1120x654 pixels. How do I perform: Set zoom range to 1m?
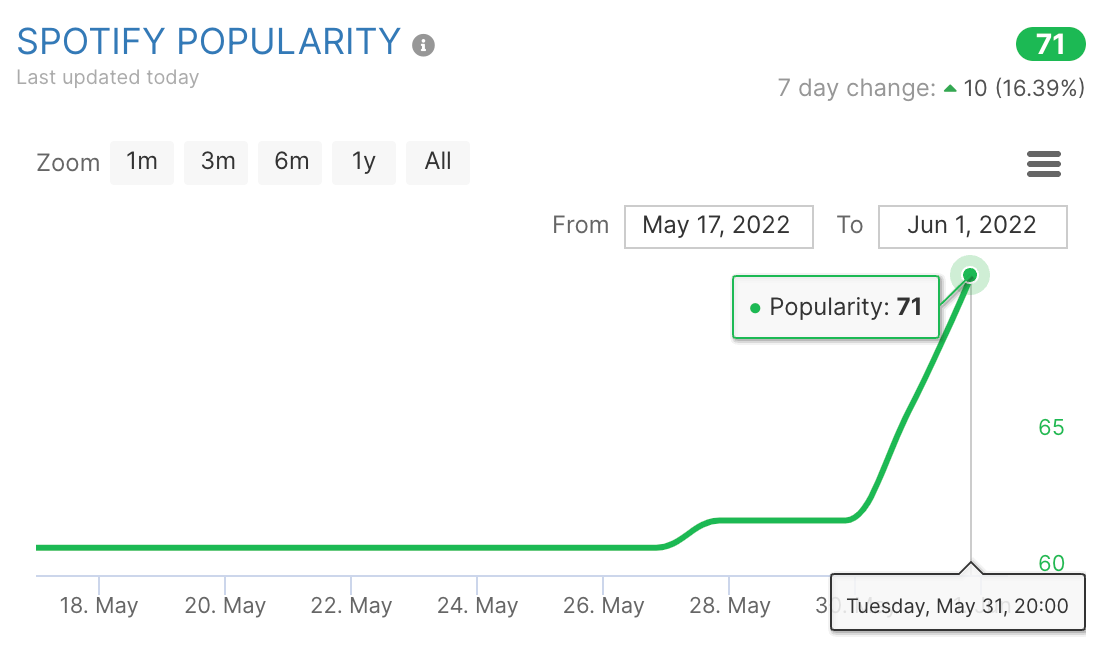coord(142,162)
